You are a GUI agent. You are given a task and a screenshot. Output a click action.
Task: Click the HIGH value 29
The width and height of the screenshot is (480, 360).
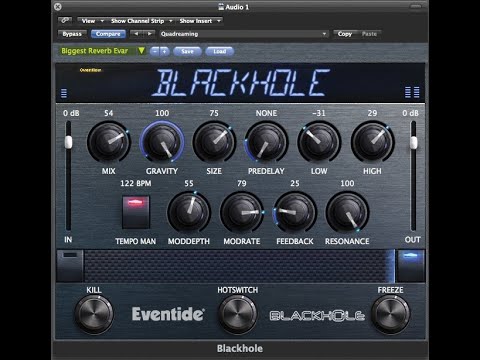pos(372,113)
